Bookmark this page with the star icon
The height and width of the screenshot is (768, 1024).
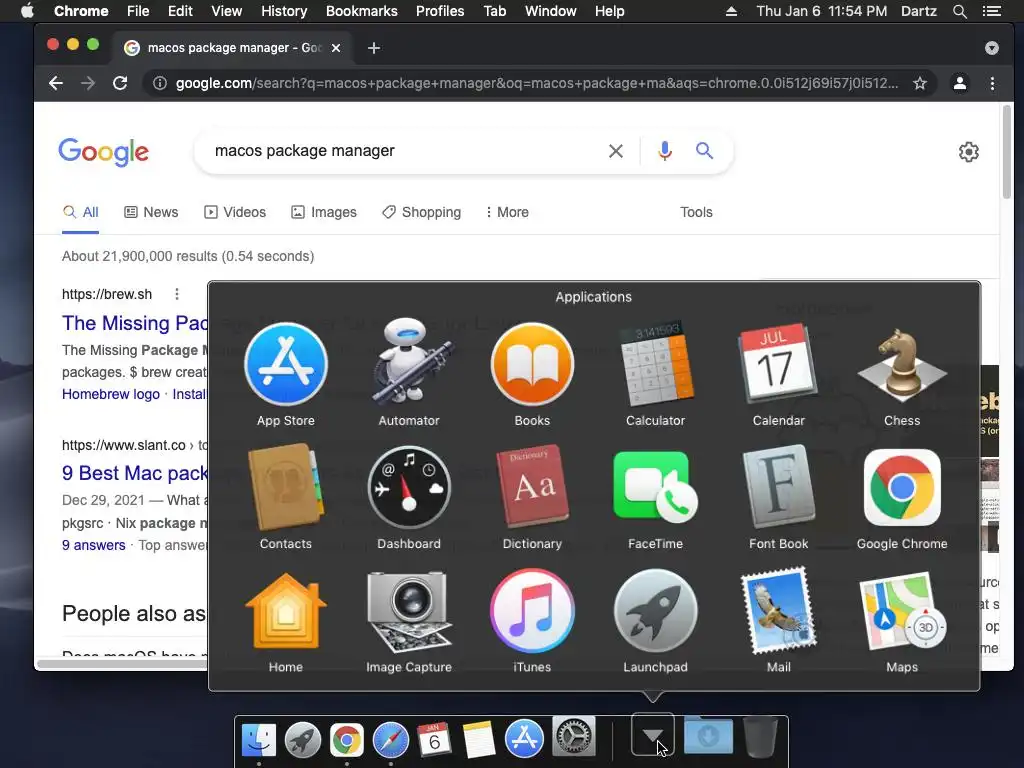point(920,83)
